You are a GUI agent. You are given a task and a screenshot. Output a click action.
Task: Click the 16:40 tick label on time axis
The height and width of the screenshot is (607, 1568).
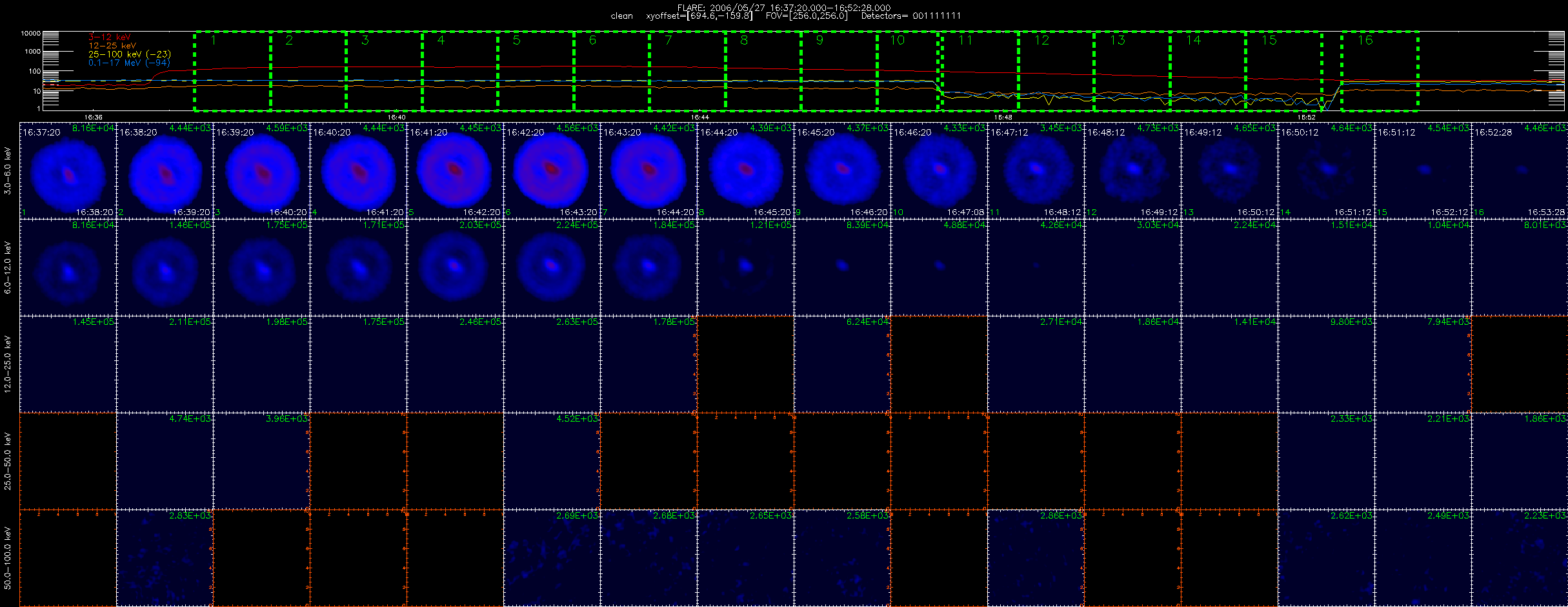pos(397,117)
